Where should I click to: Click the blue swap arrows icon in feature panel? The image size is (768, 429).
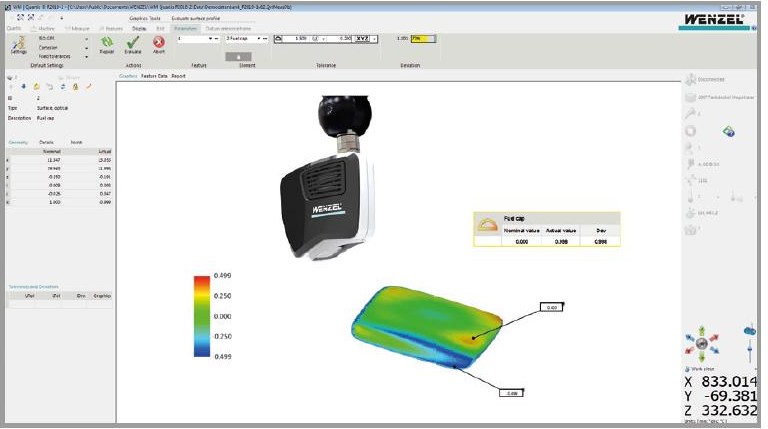pyautogui.click(x=63, y=87)
